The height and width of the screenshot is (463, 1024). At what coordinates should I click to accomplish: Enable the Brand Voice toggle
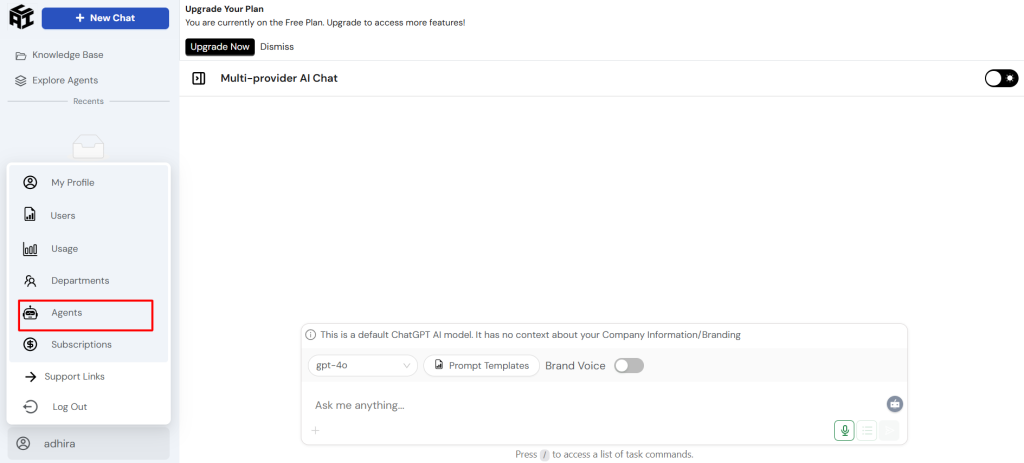click(629, 366)
